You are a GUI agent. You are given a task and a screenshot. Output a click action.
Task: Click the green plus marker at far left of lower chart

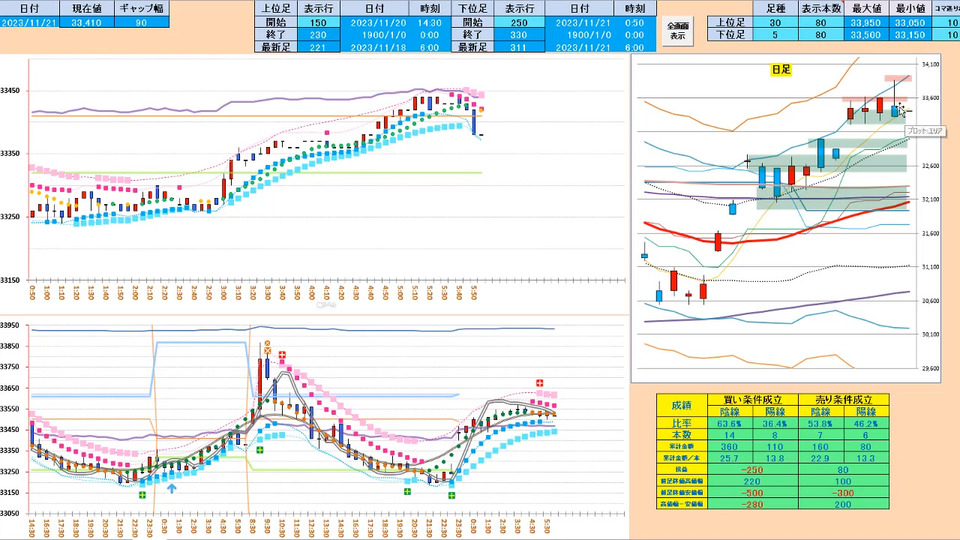(142, 494)
